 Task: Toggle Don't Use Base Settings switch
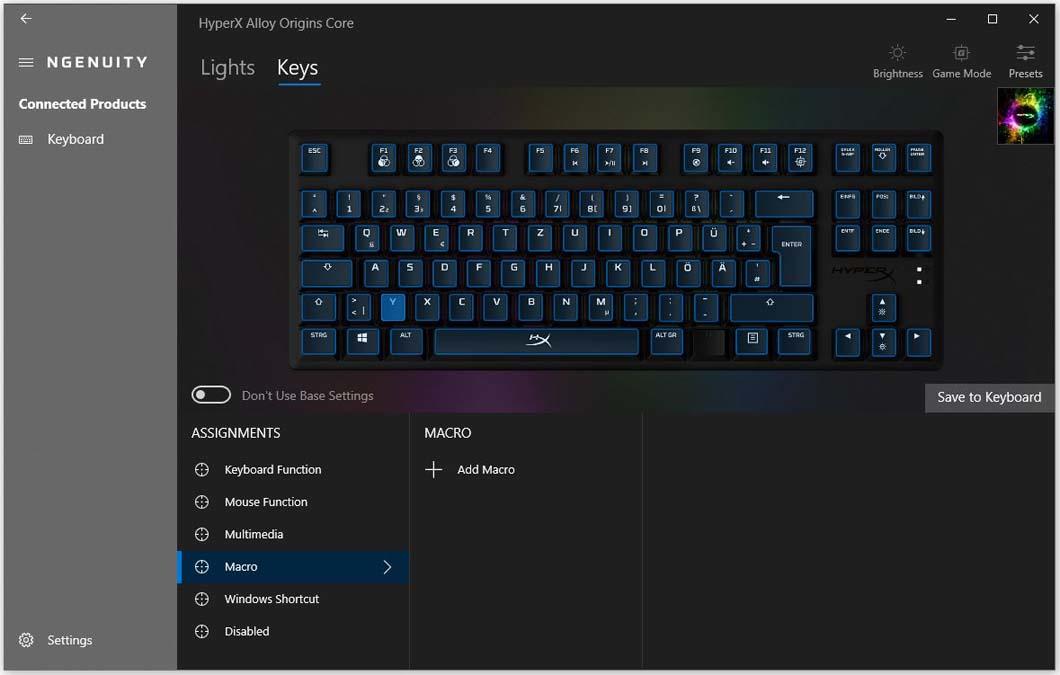point(211,395)
